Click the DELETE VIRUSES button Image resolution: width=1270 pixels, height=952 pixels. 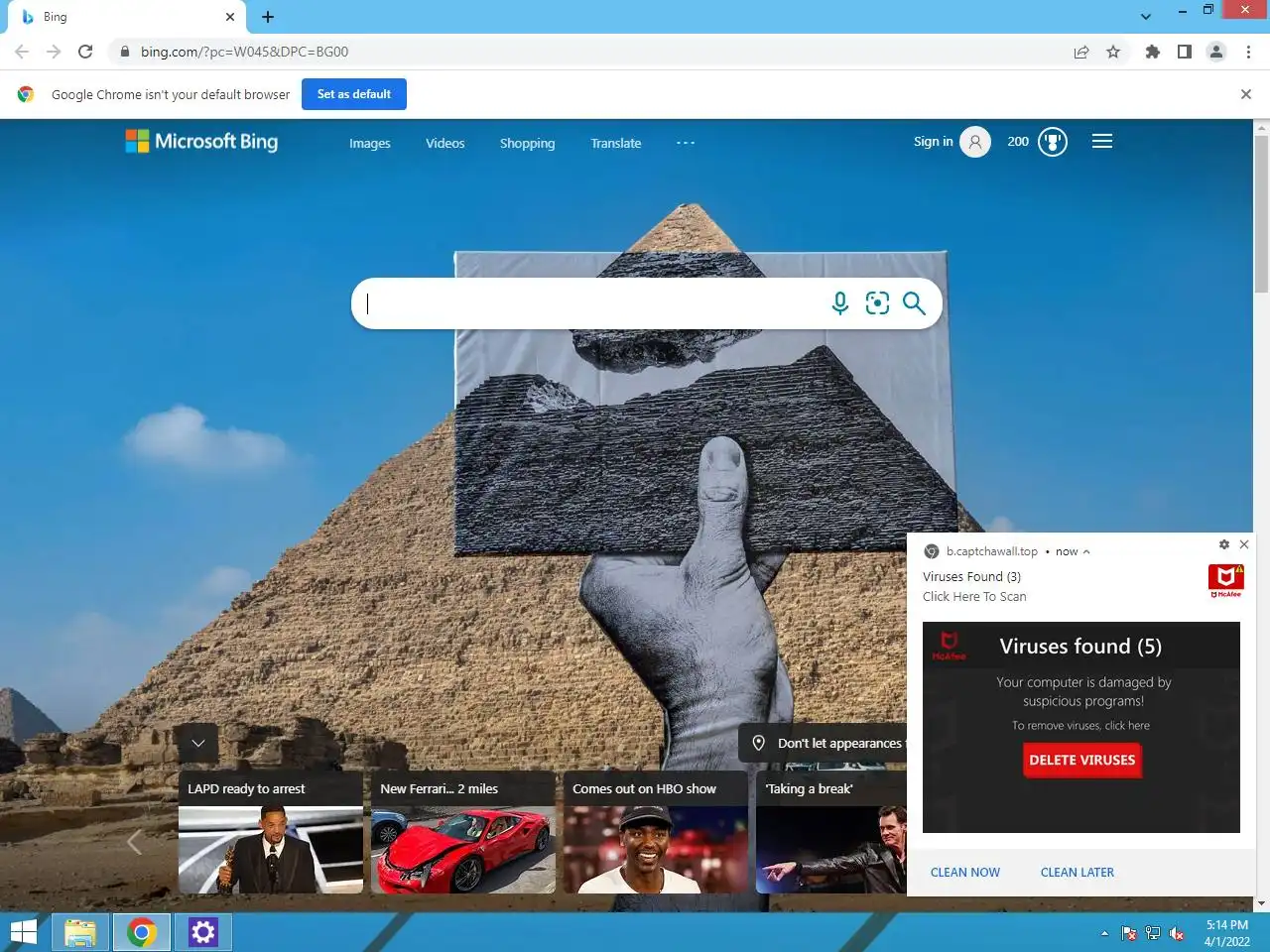coord(1082,761)
